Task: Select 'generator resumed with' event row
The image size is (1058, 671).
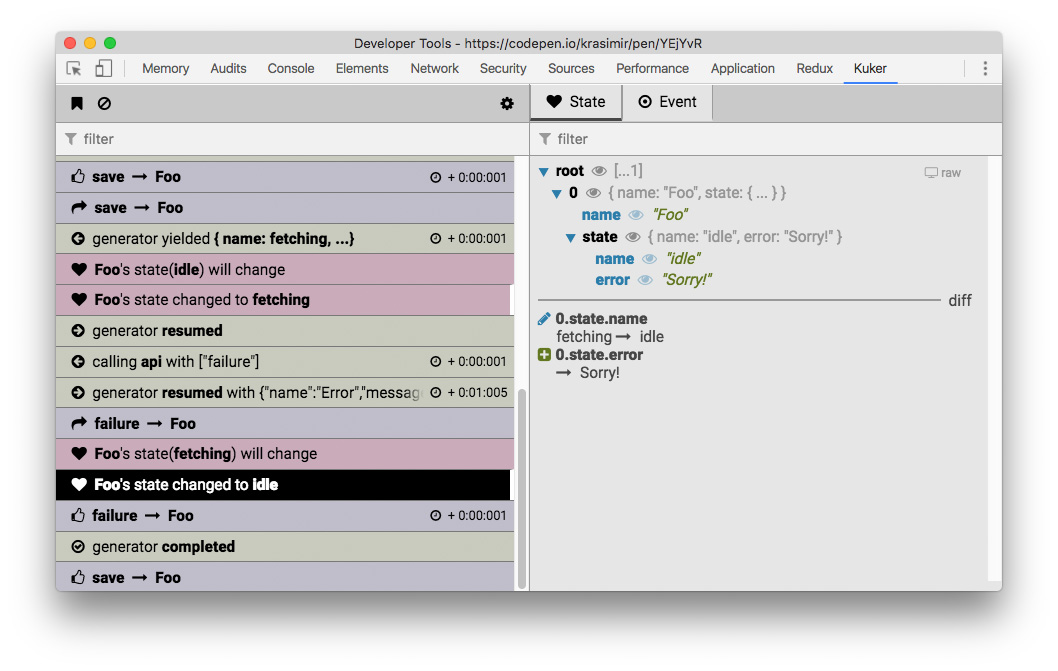Action: click(x=285, y=392)
